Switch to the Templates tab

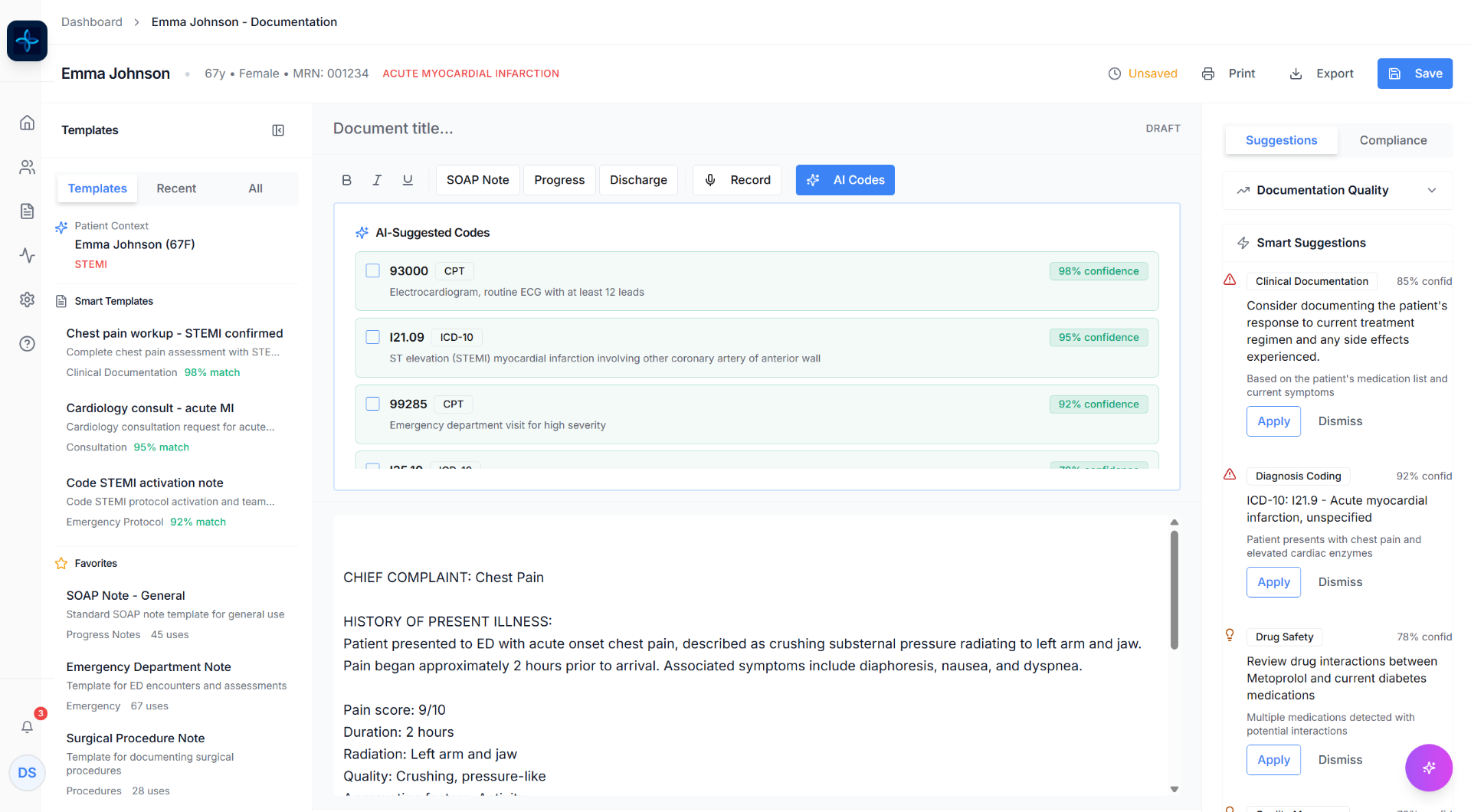[97, 188]
